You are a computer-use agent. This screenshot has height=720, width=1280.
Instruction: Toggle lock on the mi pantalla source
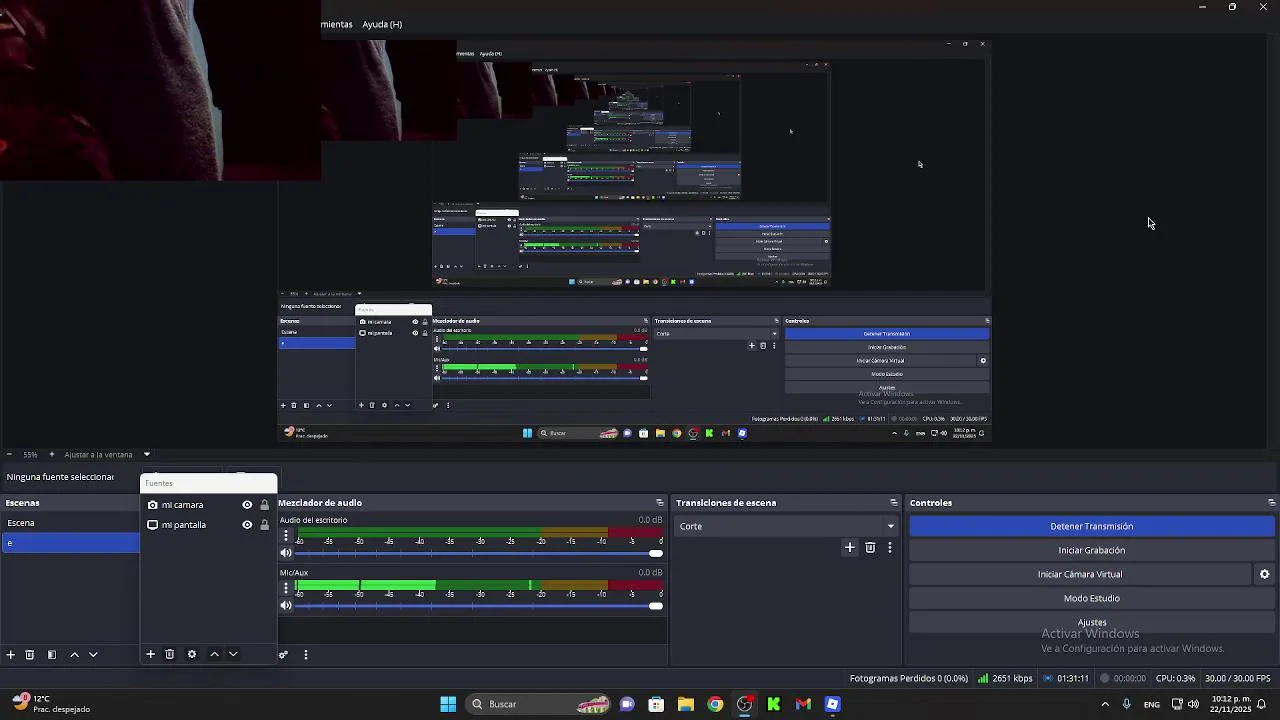(265, 525)
